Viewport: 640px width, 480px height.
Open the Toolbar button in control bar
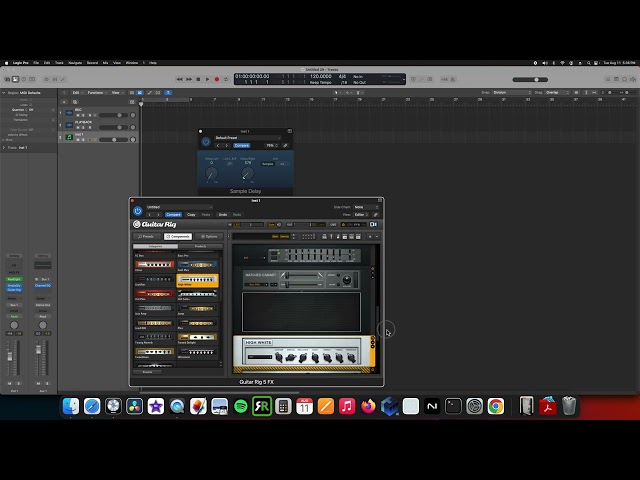click(32, 79)
